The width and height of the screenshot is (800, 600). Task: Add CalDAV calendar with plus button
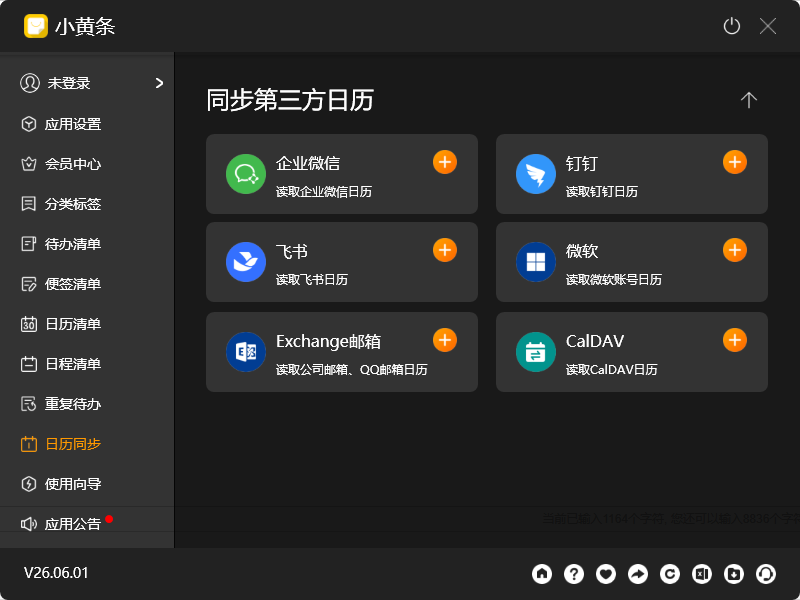tap(735, 340)
